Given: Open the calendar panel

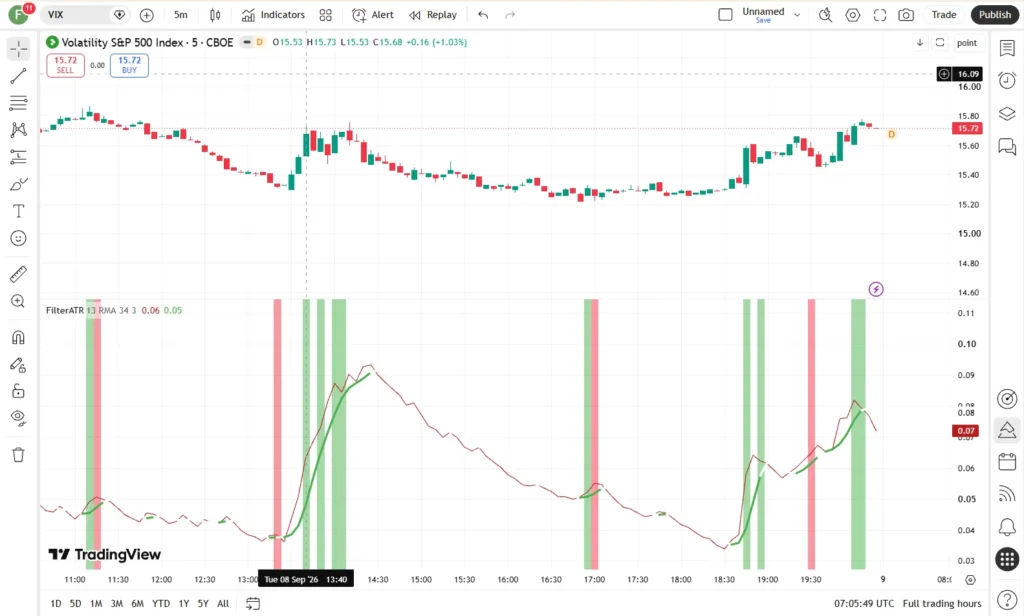Looking at the screenshot, I should point(1007,462).
